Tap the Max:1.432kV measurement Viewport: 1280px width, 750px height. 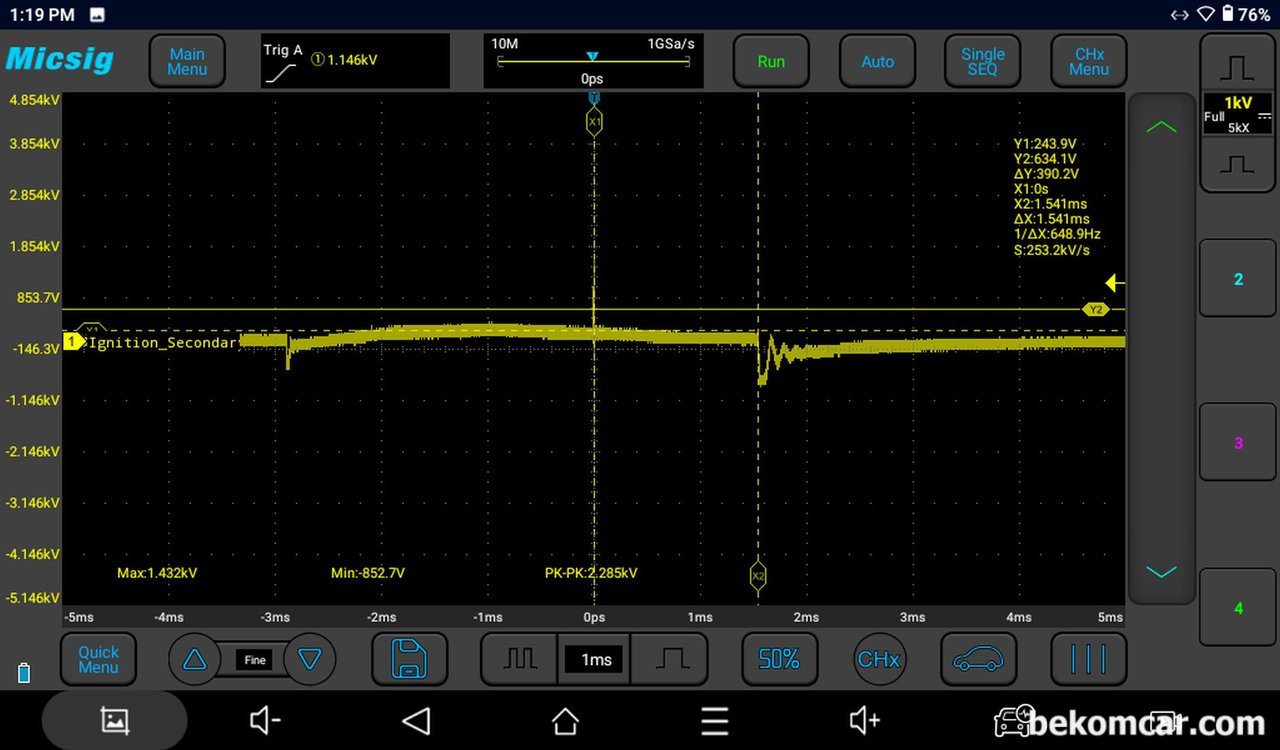(157, 574)
